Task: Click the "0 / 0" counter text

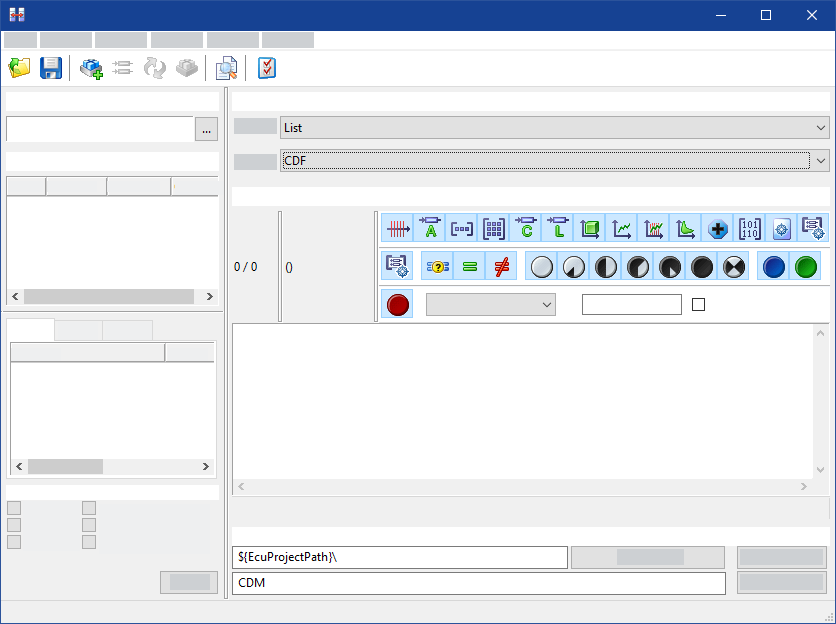Action: click(246, 267)
